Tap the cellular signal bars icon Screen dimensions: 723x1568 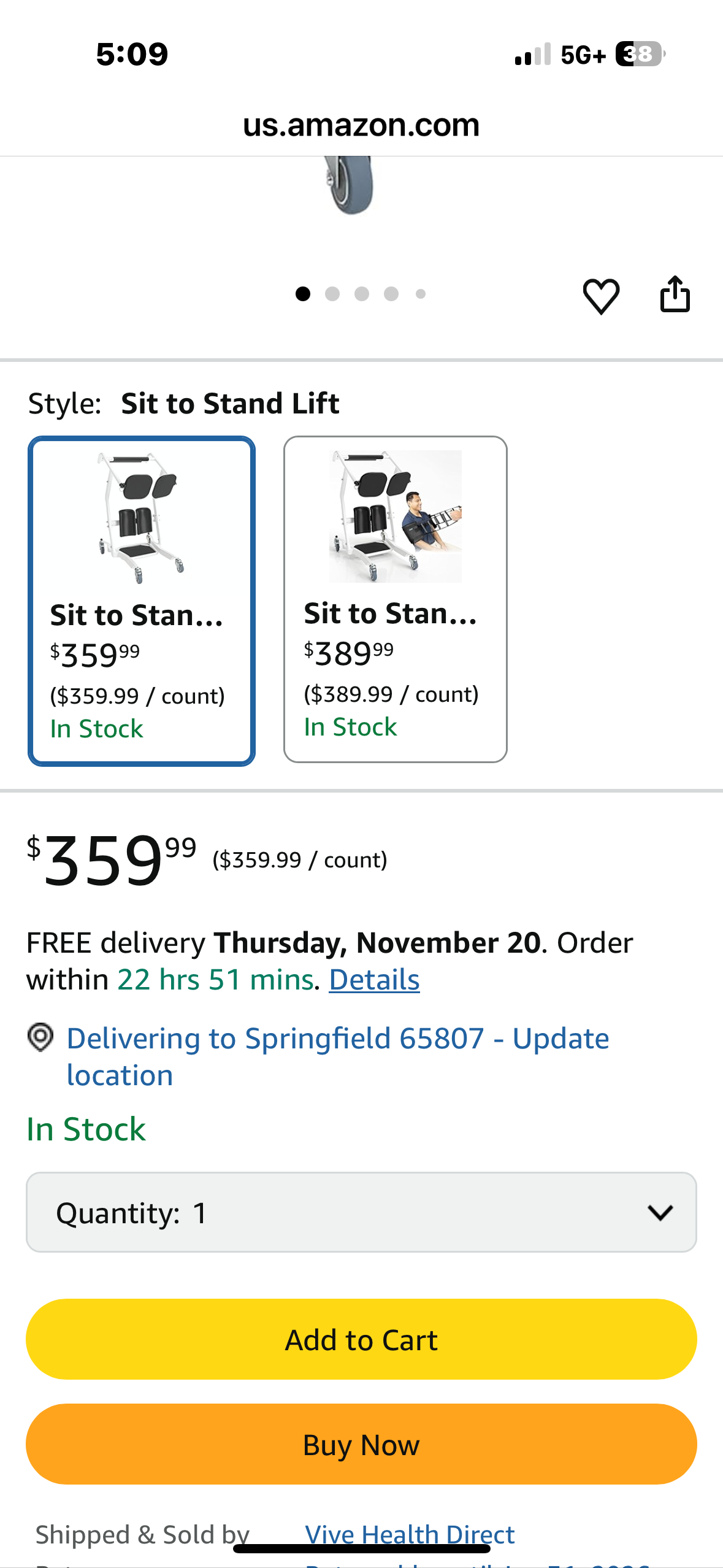(x=532, y=55)
